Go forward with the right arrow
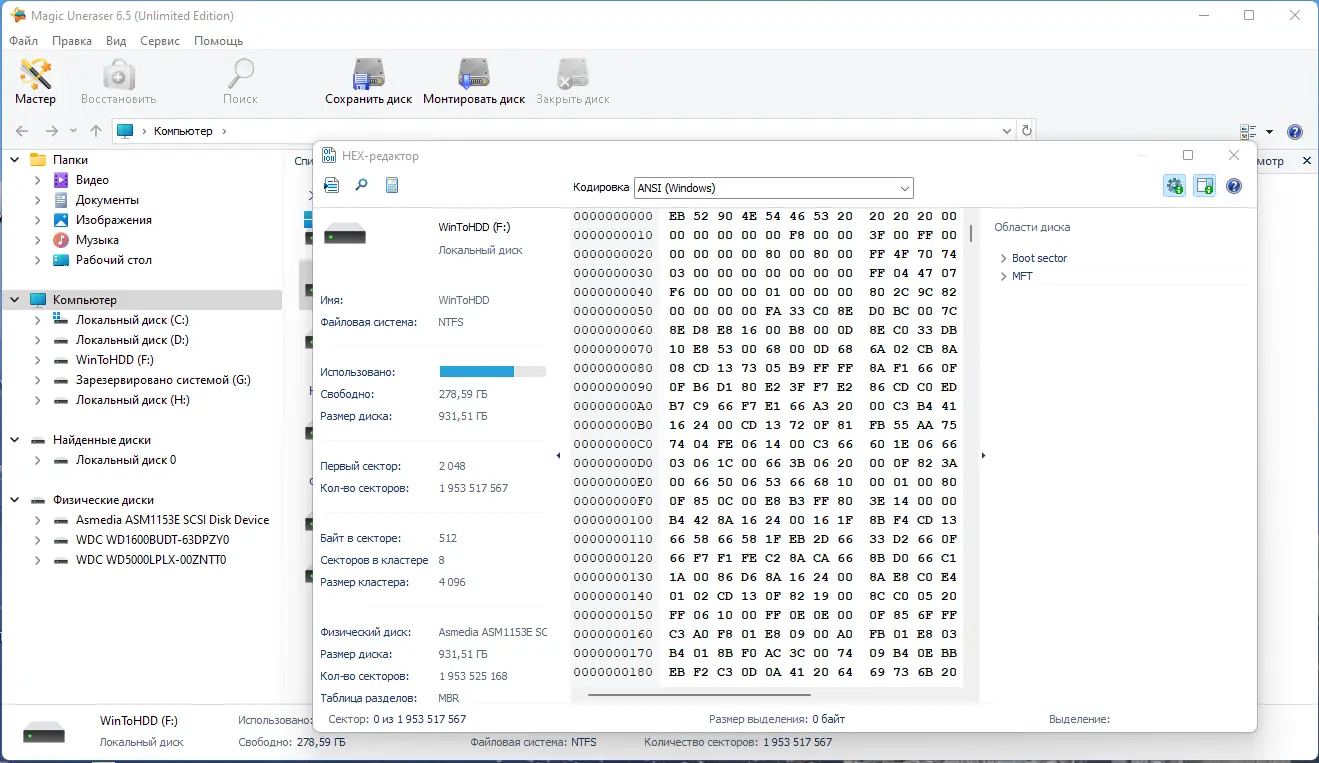 52,131
